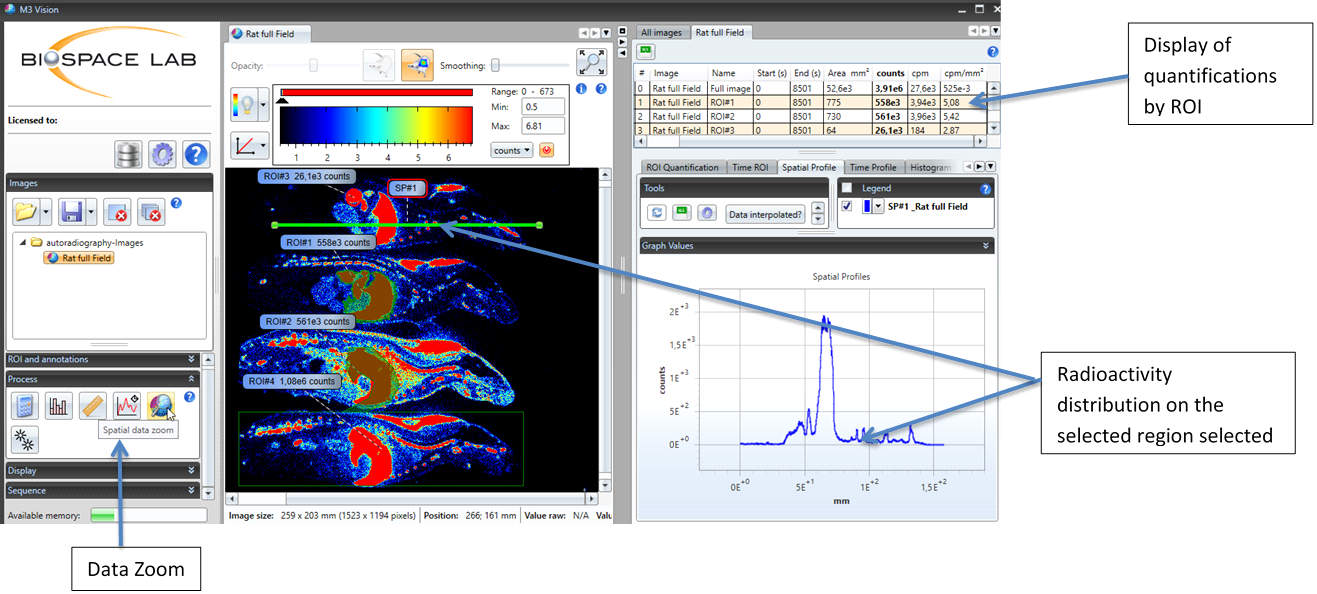Click the refresh icon in Tools panel
This screenshot has width=1317, height=594.
[657, 213]
